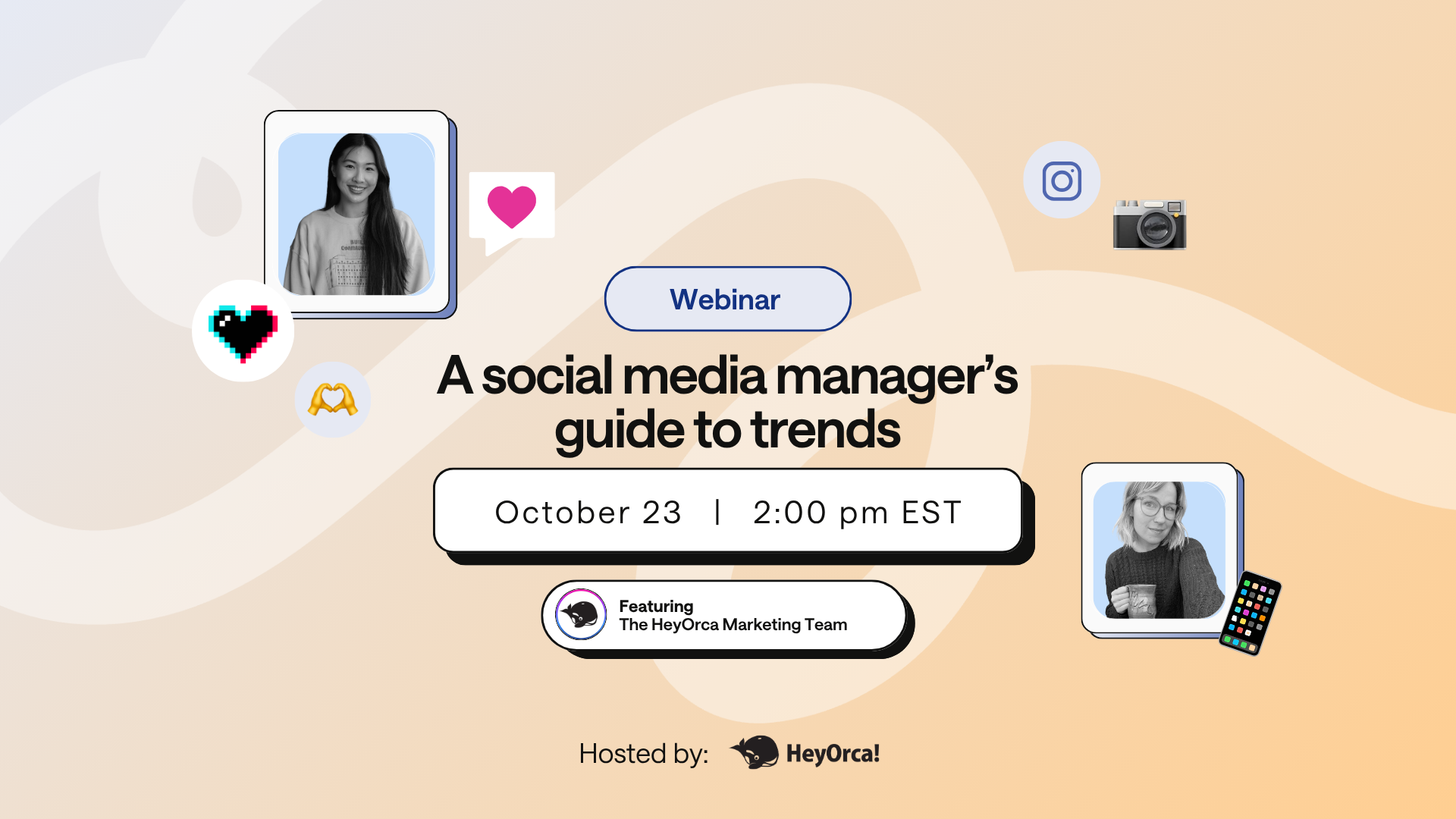Screen dimensions: 1456x819
Task: Click the 'Hosted by:' text
Action: pyautogui.click(x=643, y=754)
